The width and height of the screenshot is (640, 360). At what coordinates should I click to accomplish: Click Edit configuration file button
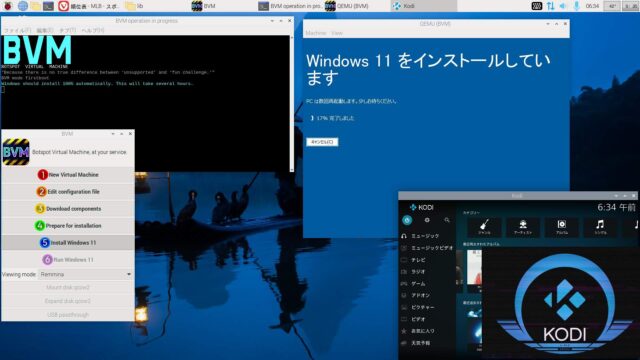click(x=68, y=192)
